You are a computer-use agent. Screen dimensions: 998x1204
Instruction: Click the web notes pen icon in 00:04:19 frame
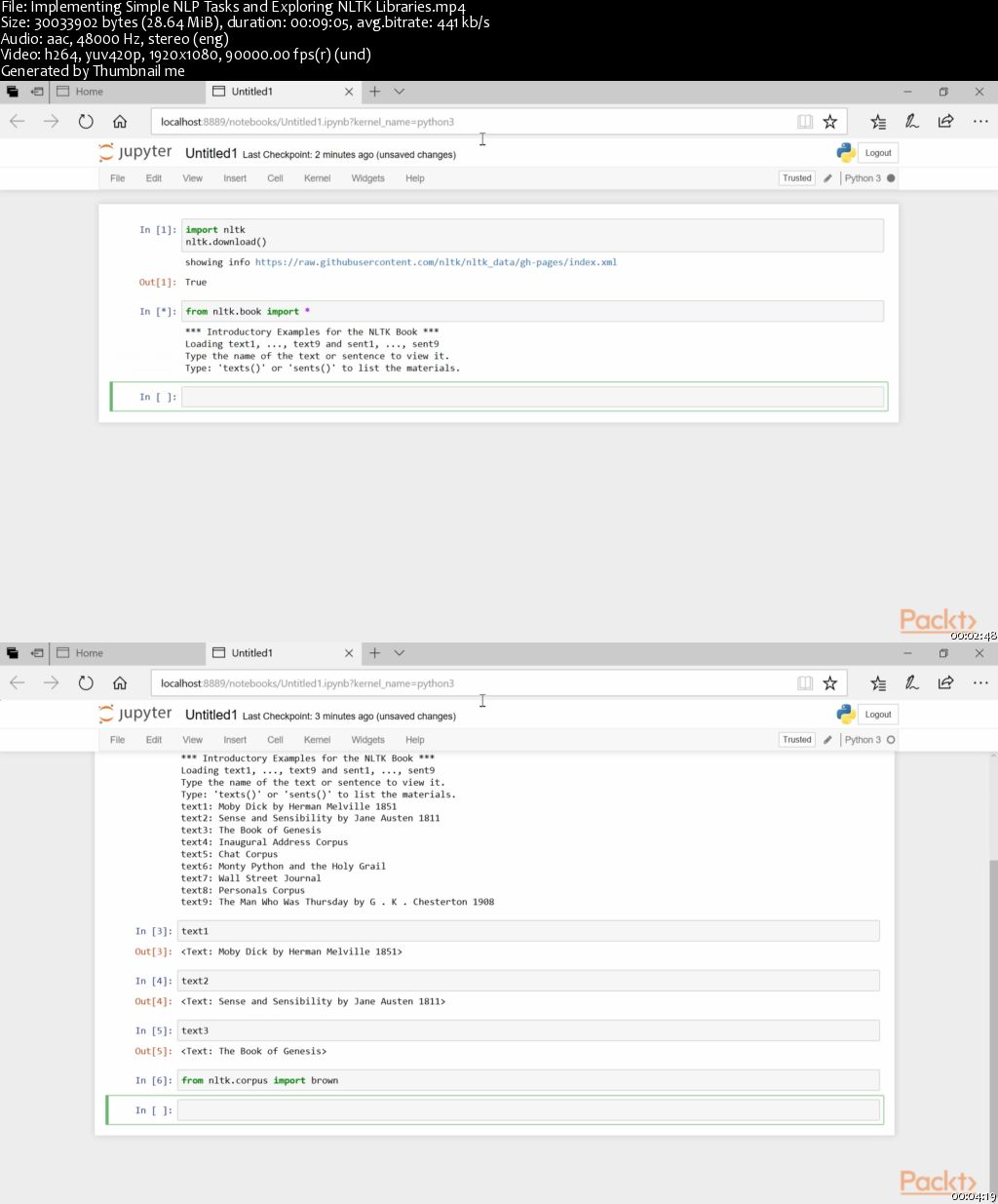pyautogui.click(x=912, y=683)
